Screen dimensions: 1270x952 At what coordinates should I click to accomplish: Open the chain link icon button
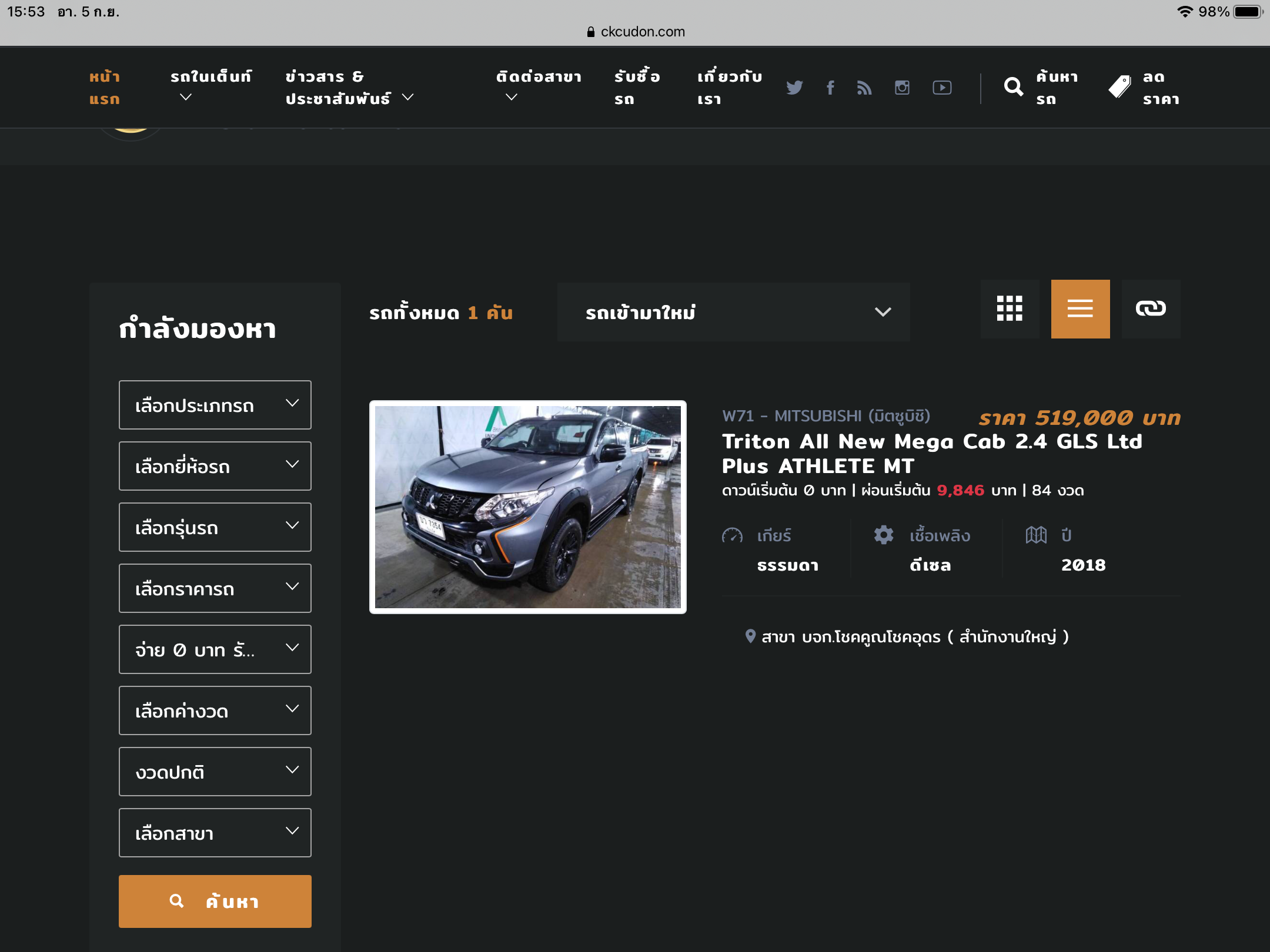pyautogui.click(x=1151, y=309)
